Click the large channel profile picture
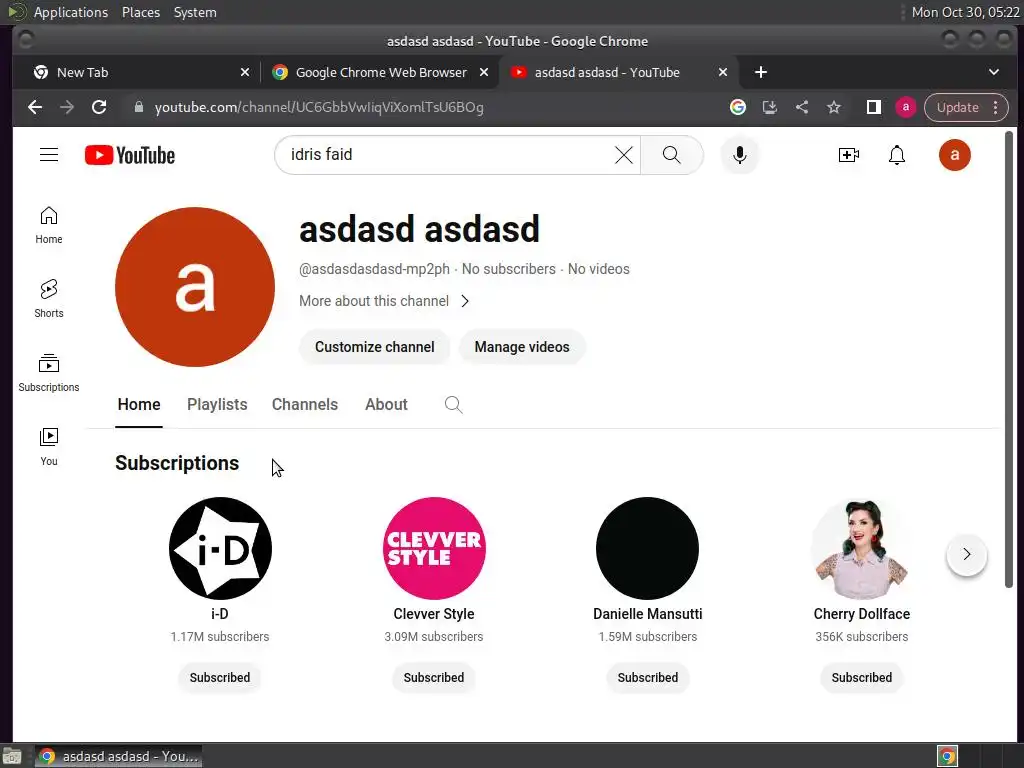1024x768 pixels. (195, 287)
